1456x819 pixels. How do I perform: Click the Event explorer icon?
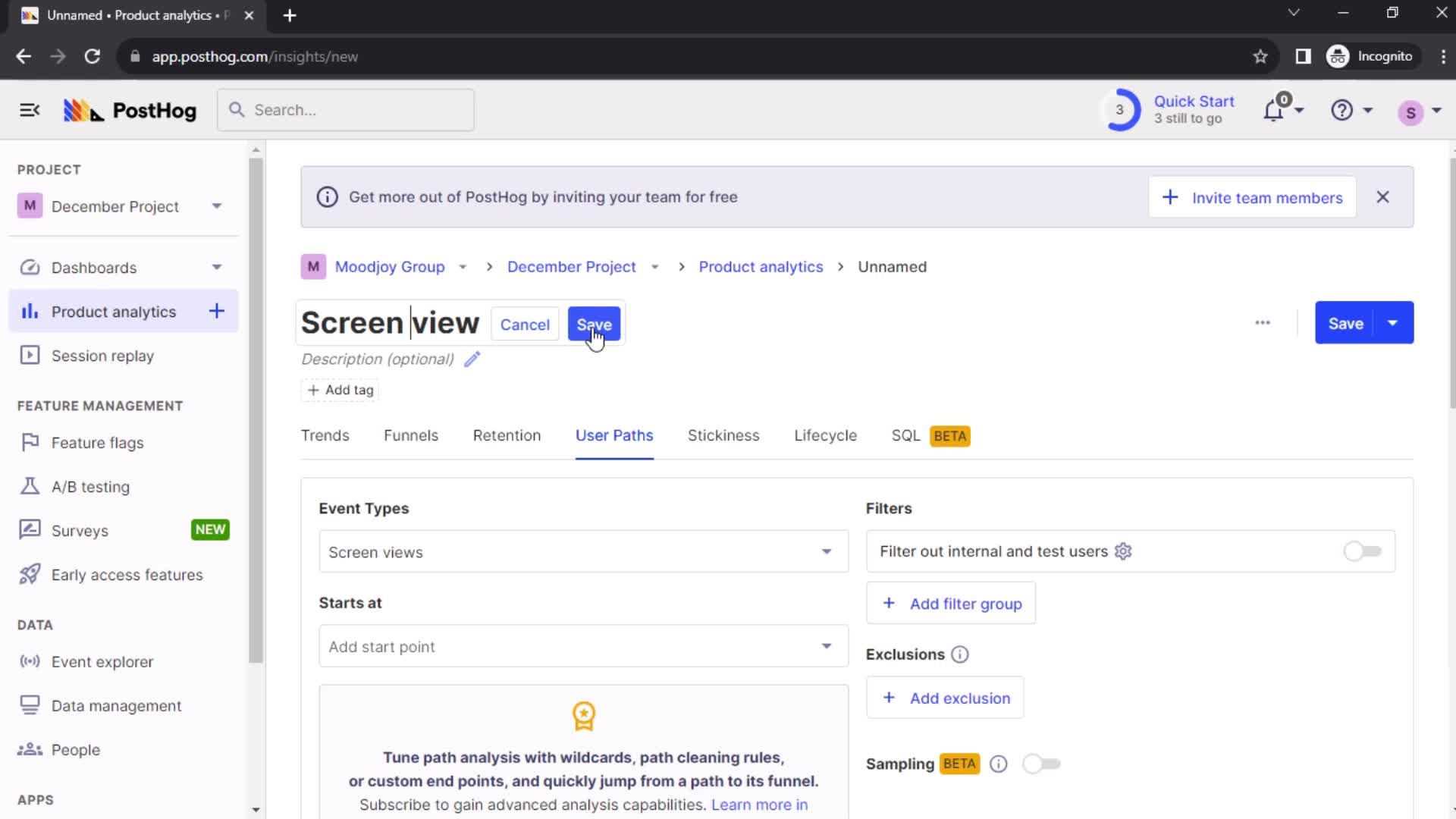click(x=29, y=661)
